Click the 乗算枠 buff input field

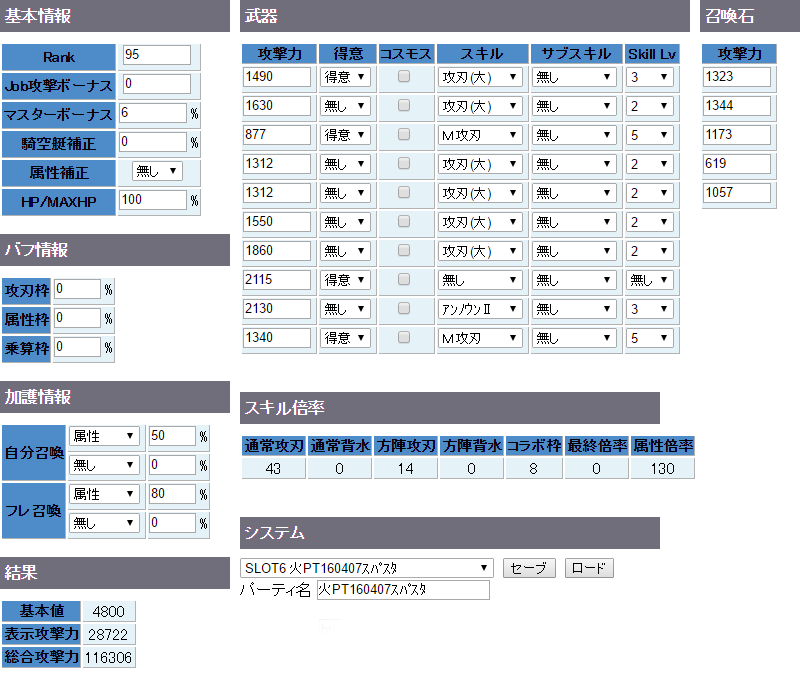(x=78, y=347)
